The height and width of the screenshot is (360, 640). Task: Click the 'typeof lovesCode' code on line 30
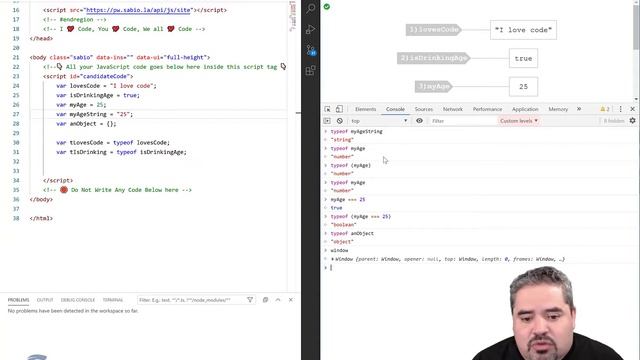pos(141,142)
